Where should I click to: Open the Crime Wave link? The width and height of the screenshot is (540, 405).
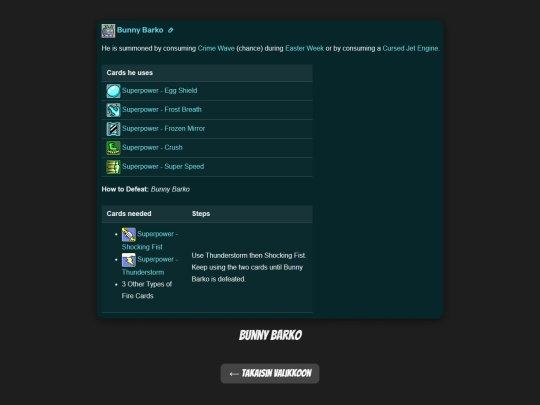pyautogui.click(x=216, y=48)
